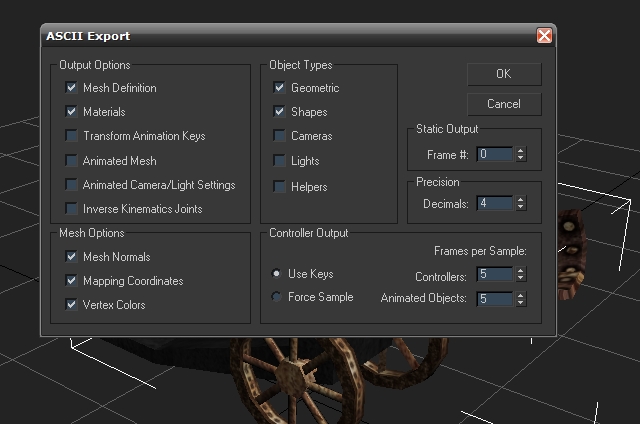Screen dimensions: 640x424
Task: Click the Decimals input field
Action: tap(494, 203)
